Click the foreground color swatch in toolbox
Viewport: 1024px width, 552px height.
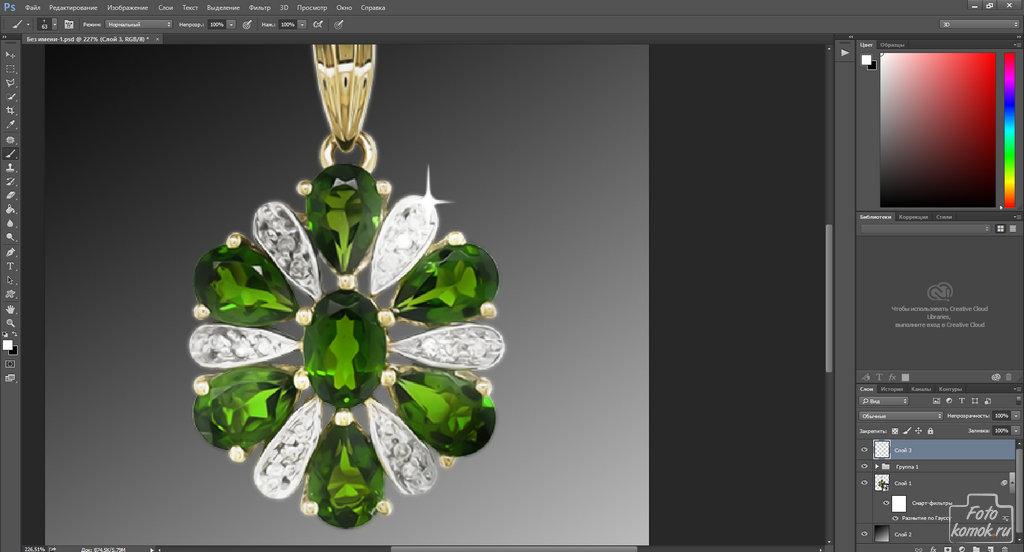coord(7,344)
